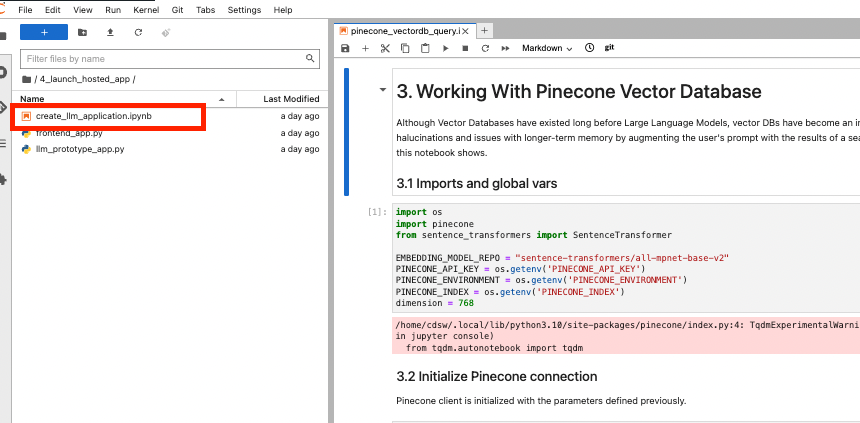
Task: Click the running kernels sidebar icon
Action: click(x=3, y=72)
